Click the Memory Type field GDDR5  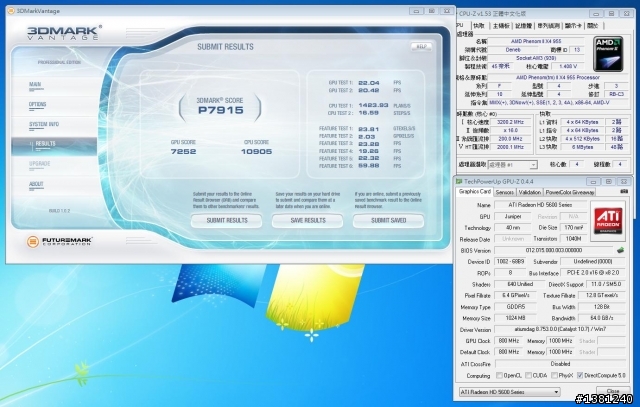[516, 307]
